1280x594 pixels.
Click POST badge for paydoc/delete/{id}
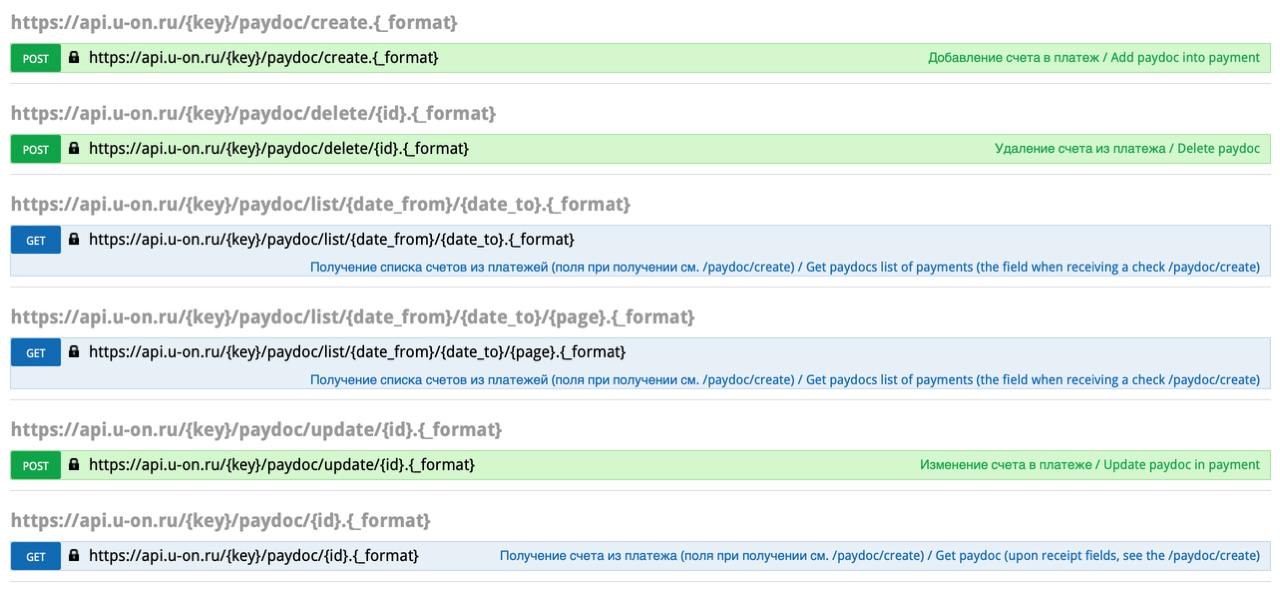[36, 149]
